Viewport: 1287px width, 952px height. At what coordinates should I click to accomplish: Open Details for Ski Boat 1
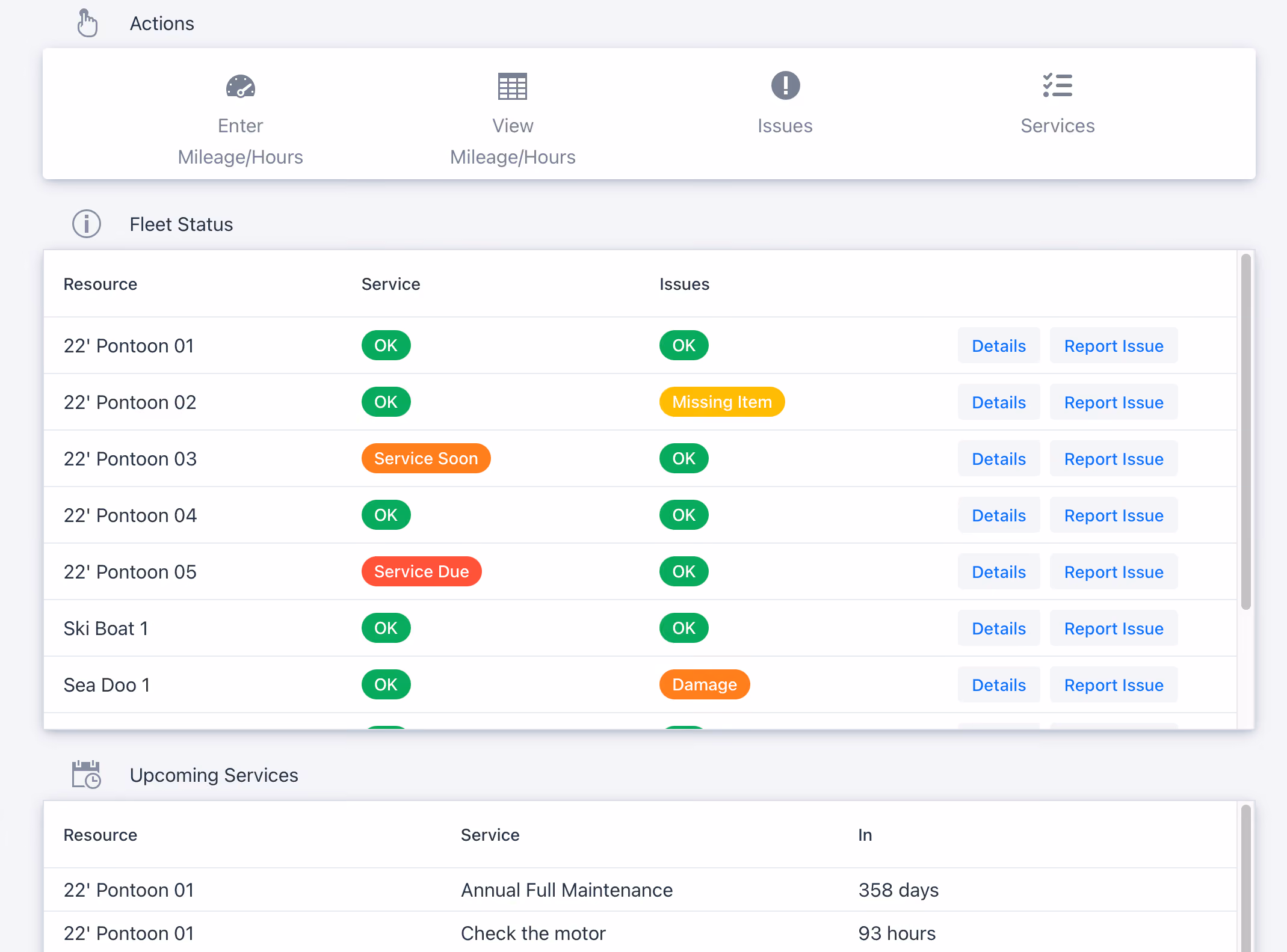[999, 628]
